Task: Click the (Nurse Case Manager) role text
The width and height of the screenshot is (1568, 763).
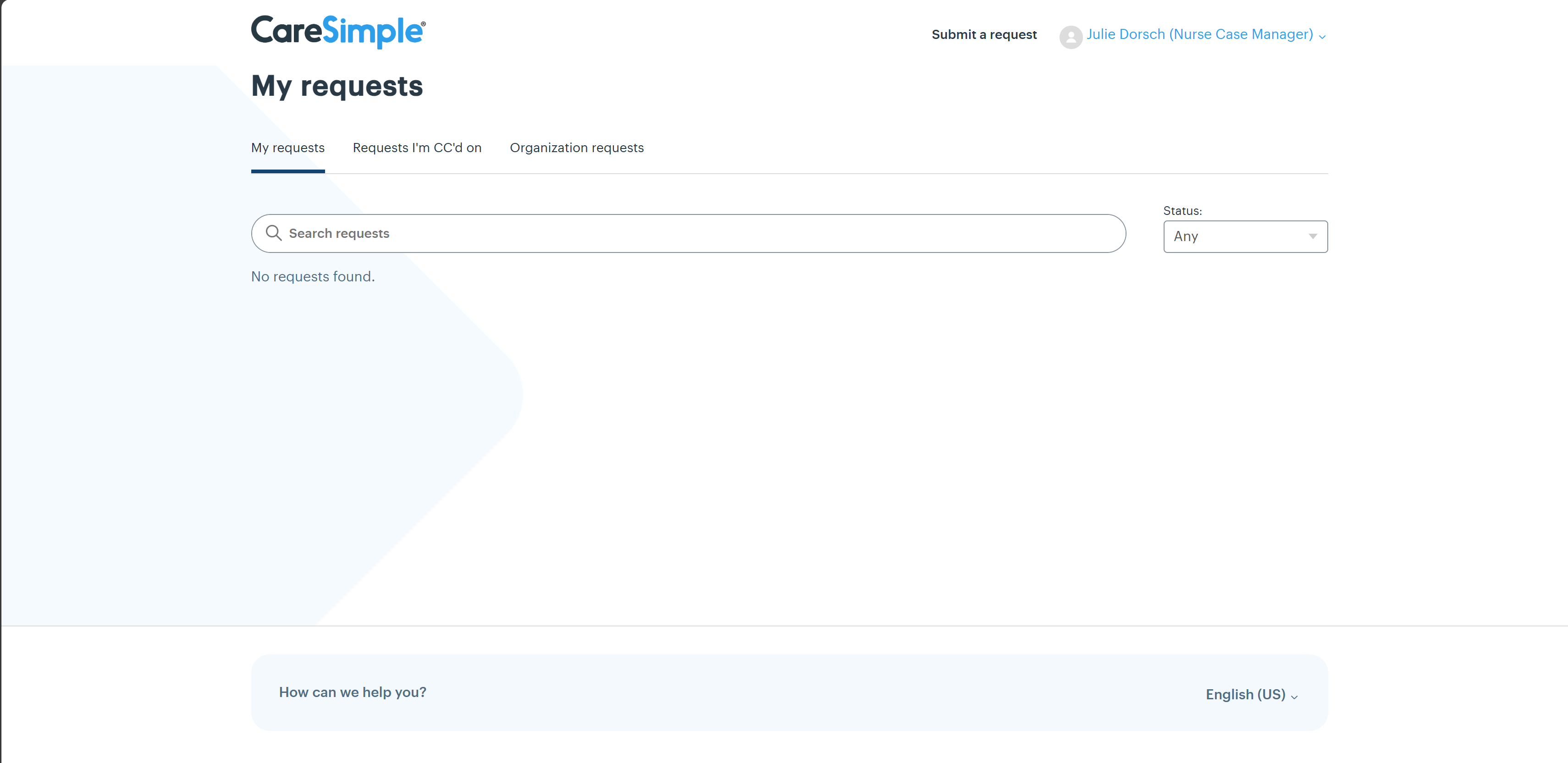Action: point(1241,35)
